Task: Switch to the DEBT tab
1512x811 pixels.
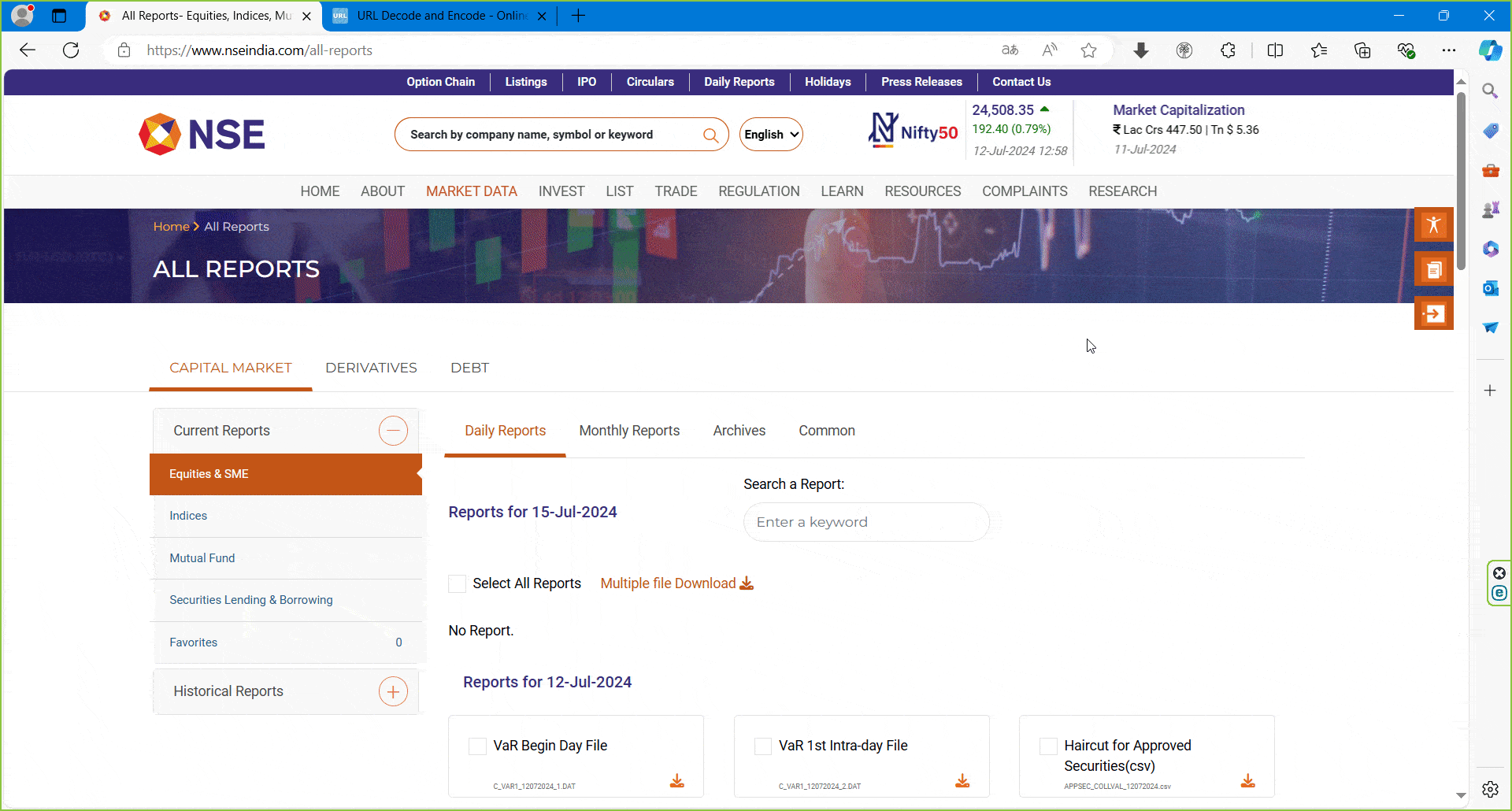Action: click(469, 368)
